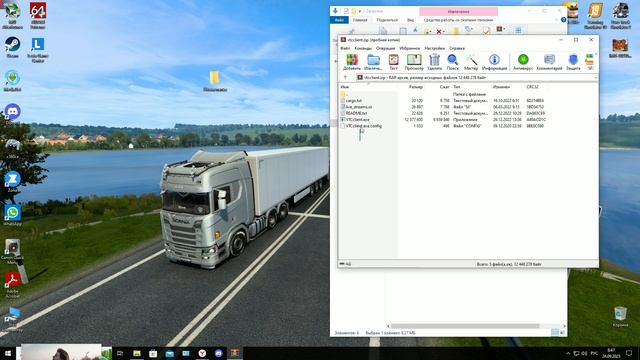Click the Удалить (Delete) trash icon
Image resolution: width=640 pixels, height=360 pixels.
coord(435,62)
